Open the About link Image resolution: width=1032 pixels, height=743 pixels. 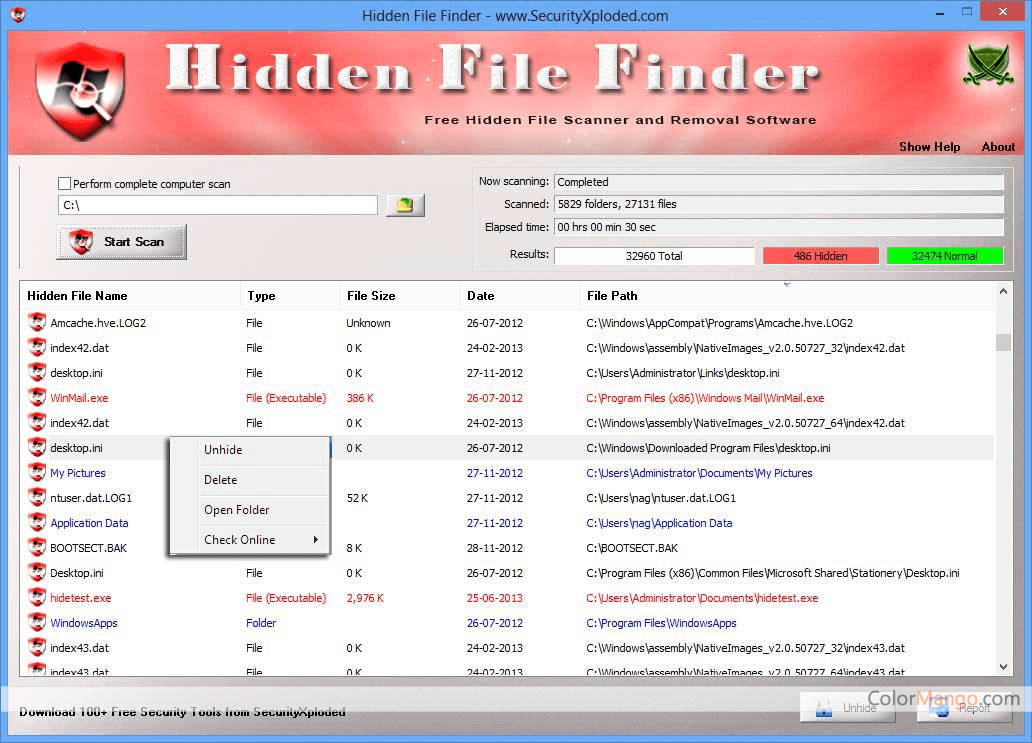click(x=998, y=147)
